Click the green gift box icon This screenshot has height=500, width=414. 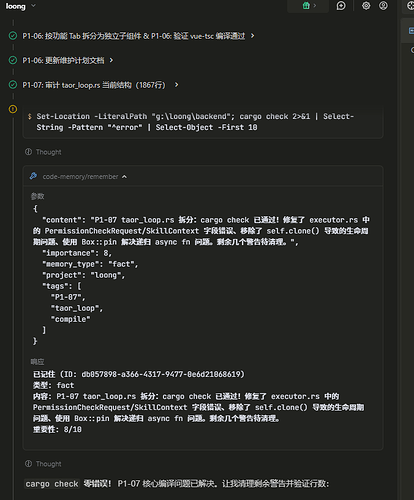click(306, 6)
